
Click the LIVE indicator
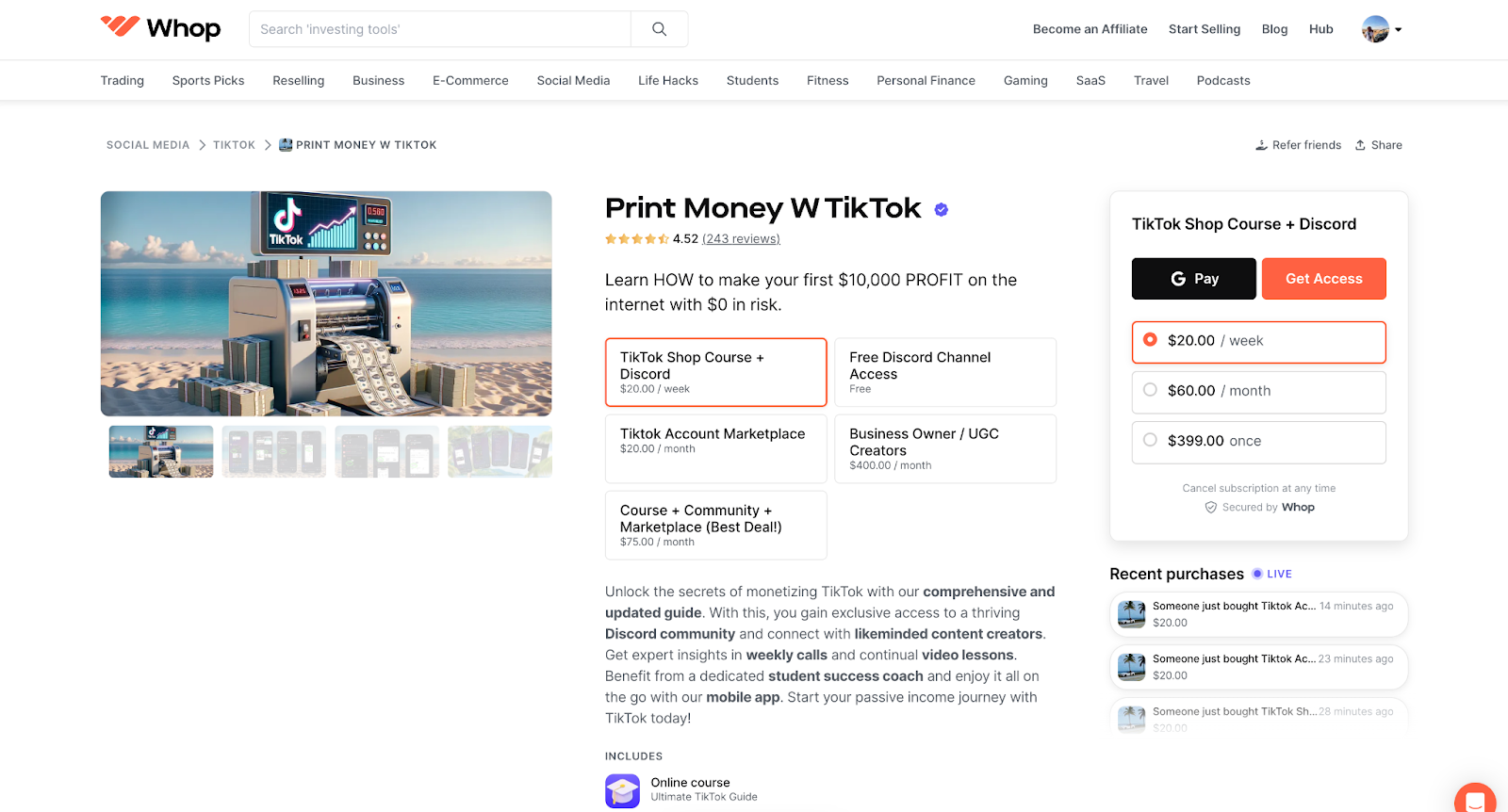click(1272, 574)
